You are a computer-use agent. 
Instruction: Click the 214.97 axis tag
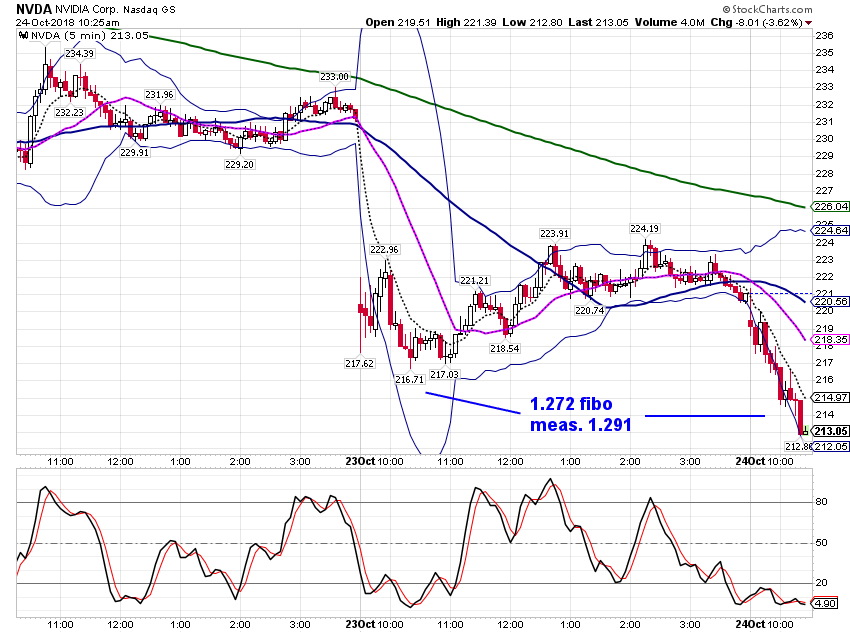(x=830, y=398)
